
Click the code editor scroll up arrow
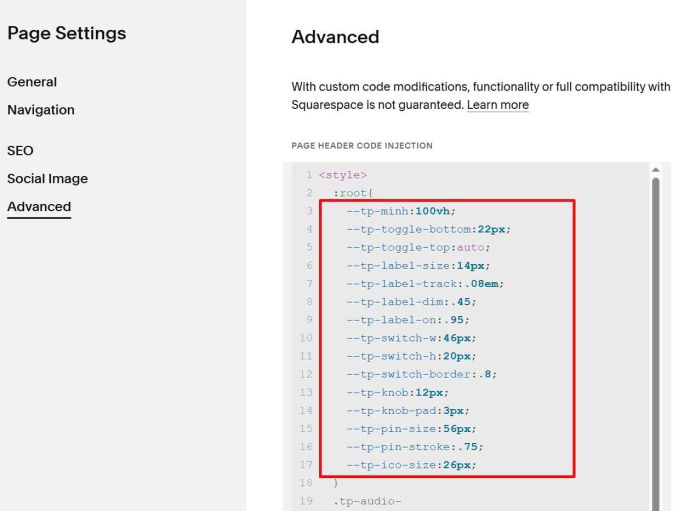click(x=656, y=170)
